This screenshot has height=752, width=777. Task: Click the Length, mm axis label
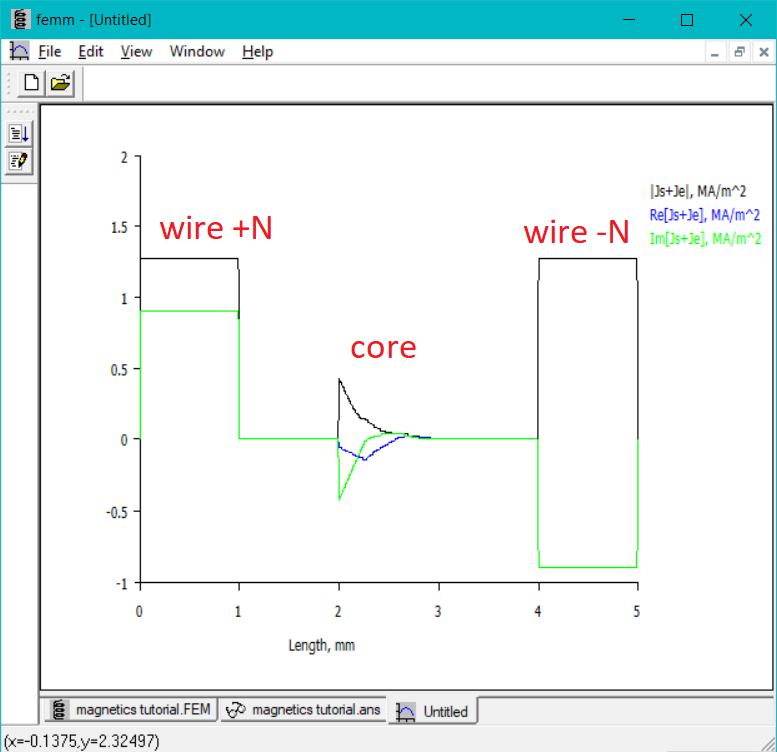322,646
